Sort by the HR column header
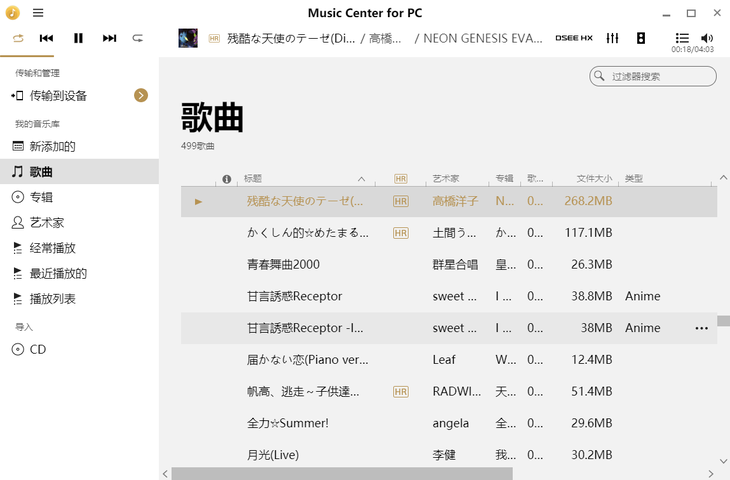 point(400,179)
